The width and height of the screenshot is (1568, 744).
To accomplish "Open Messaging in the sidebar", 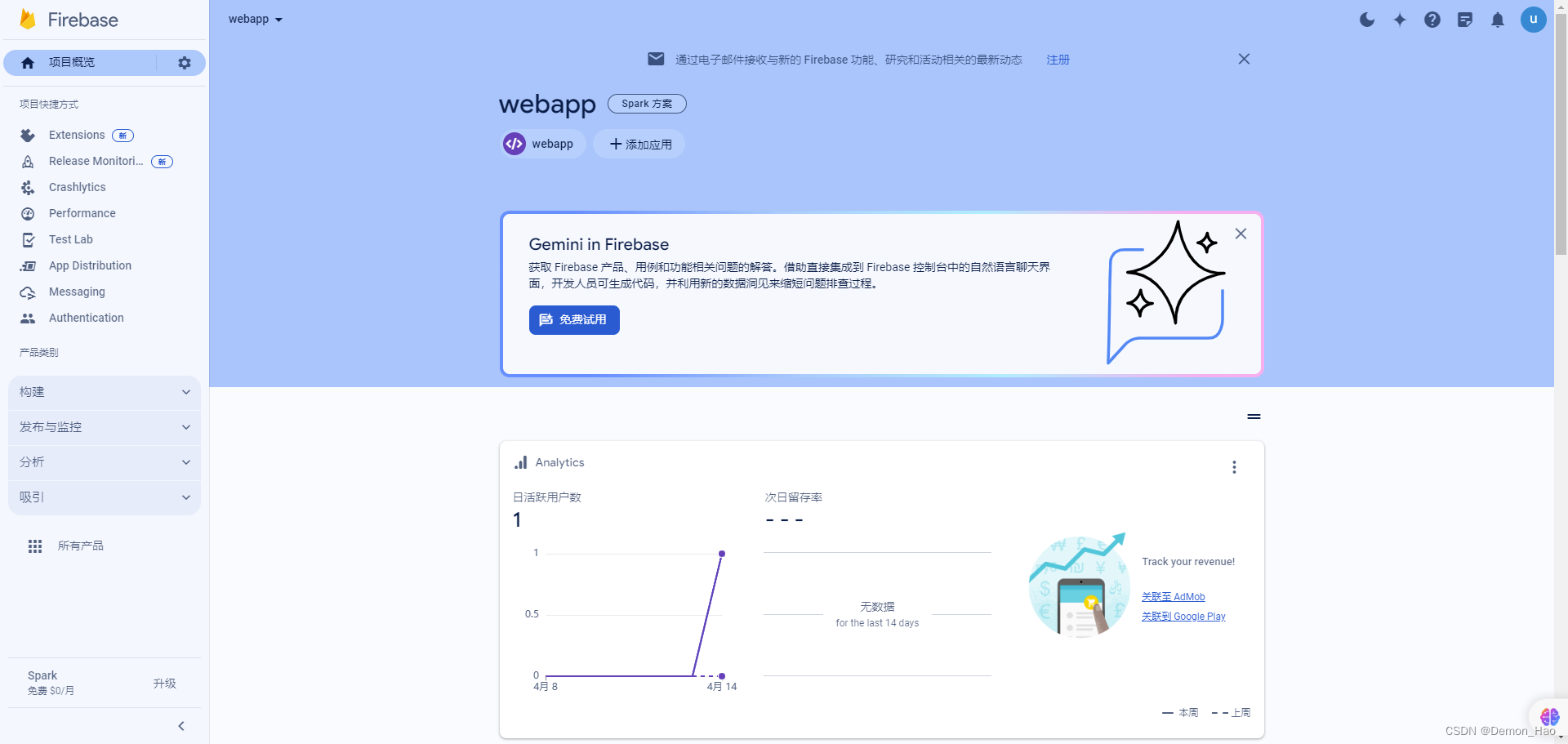I will tap(77, 292).
